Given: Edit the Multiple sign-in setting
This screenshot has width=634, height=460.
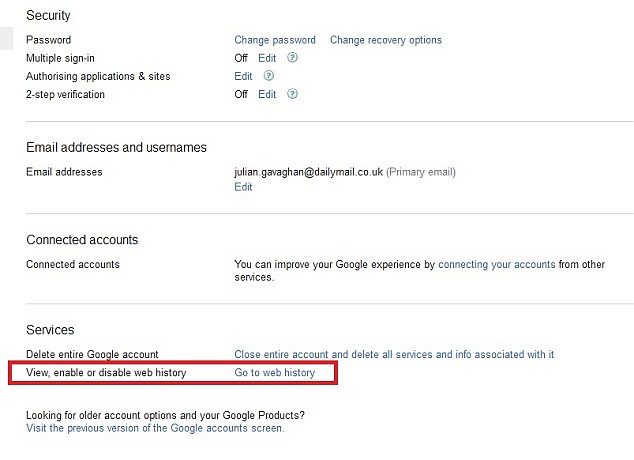Looking at the screenshot, I should pos(267,58).
